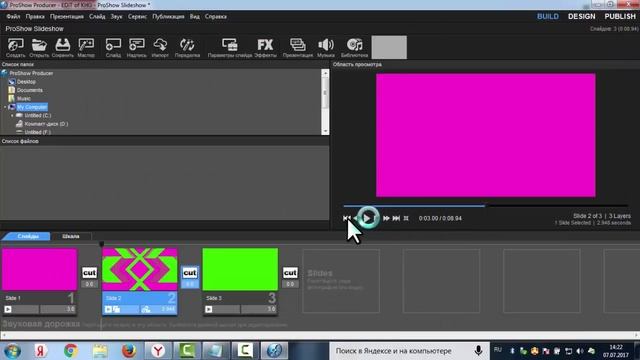The width and height of the screenshot is (640, 360).
Task: Click cut transition after Slide 3
Action: (290, 272)
